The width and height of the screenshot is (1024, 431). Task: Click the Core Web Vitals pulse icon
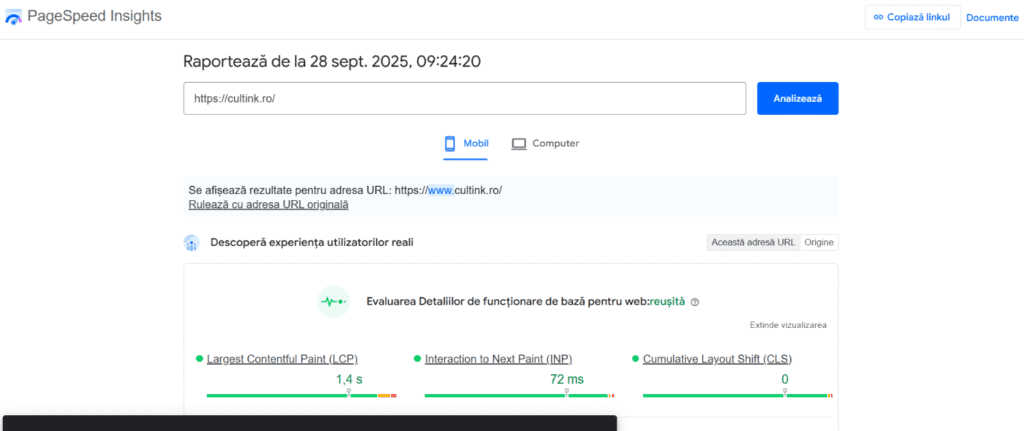334,302
